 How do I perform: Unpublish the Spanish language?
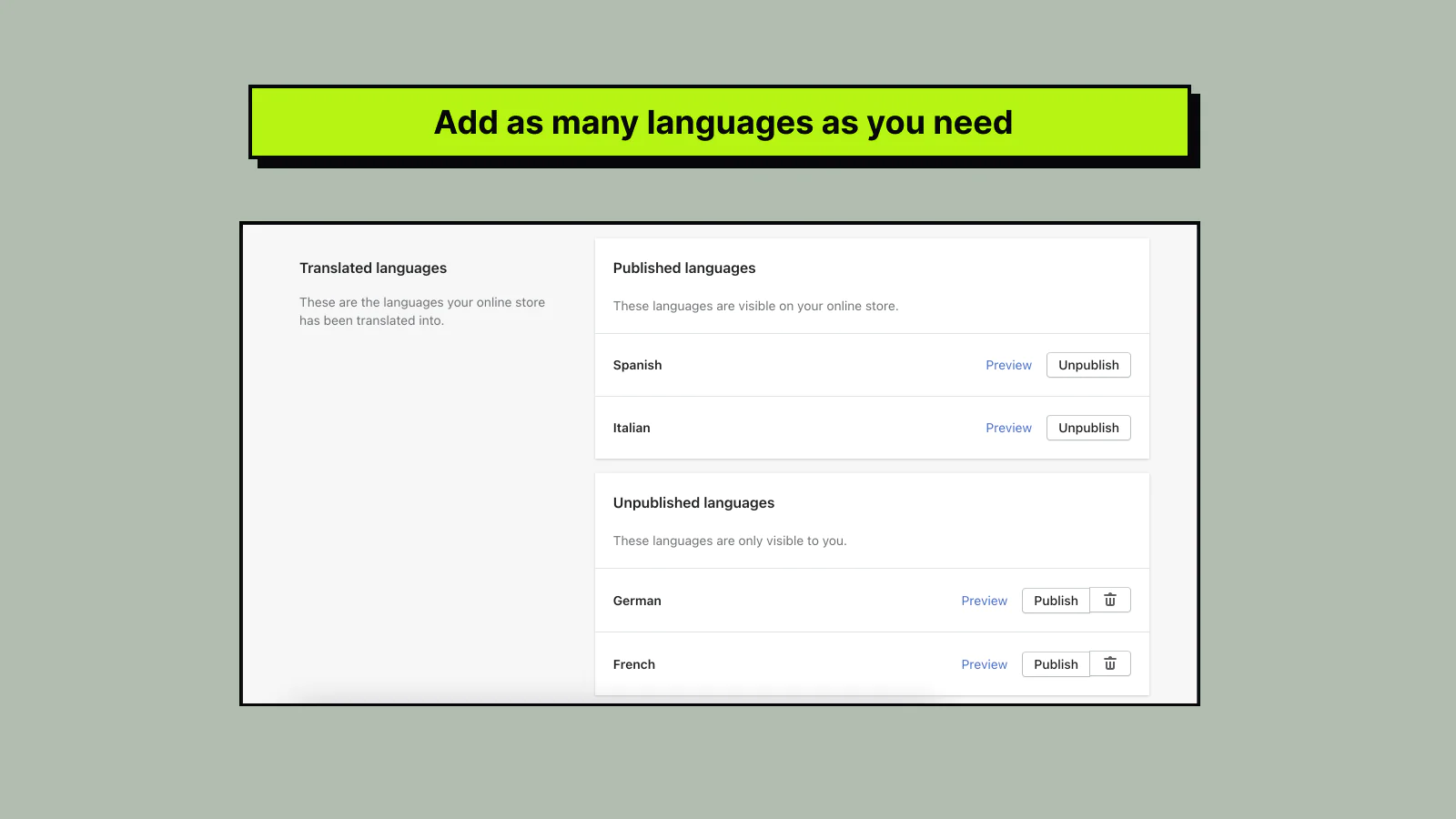(1088, 365)
